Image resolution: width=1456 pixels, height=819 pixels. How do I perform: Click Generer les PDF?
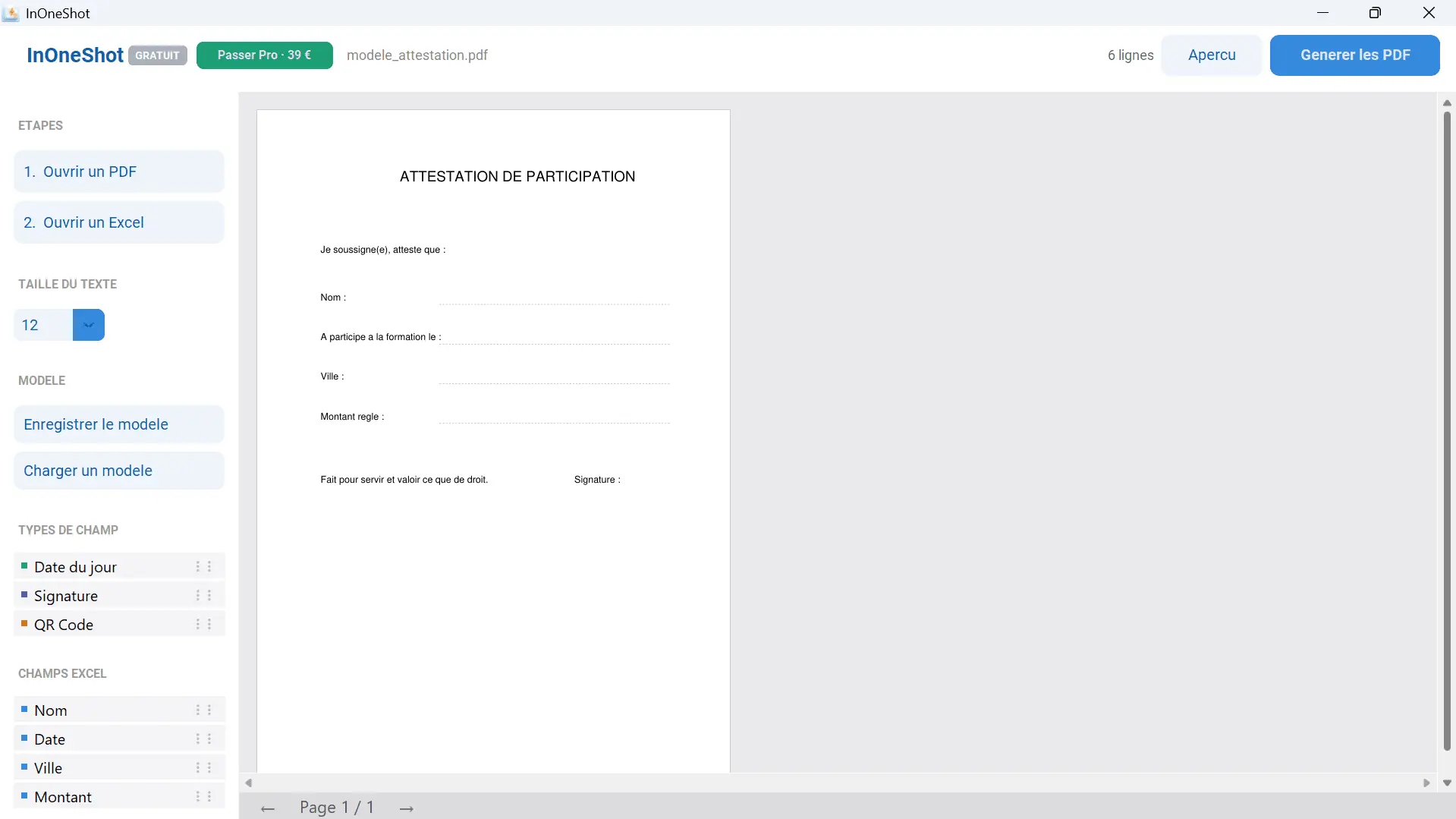[1355, 55]
